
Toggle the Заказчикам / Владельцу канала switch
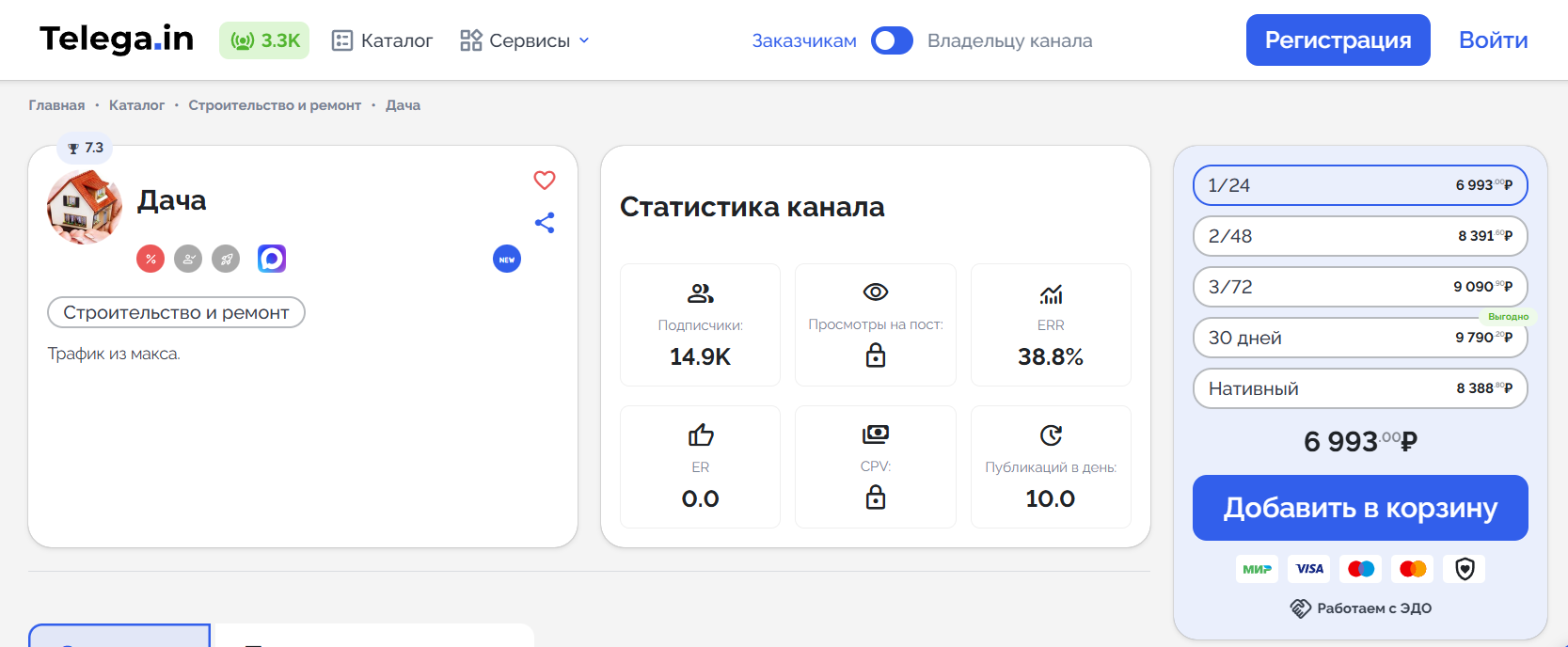(891, 40)
